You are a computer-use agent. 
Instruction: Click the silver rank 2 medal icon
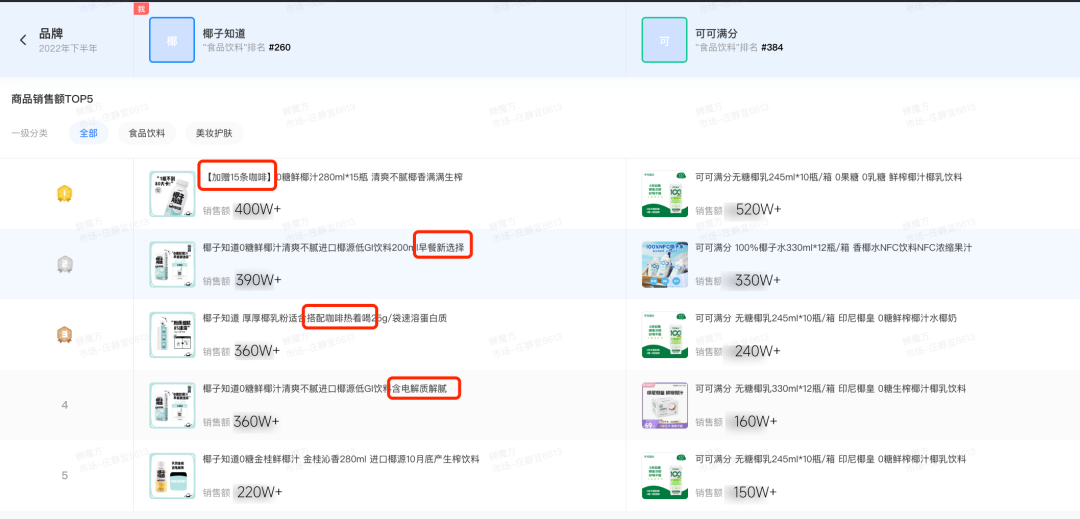(65, 265)
